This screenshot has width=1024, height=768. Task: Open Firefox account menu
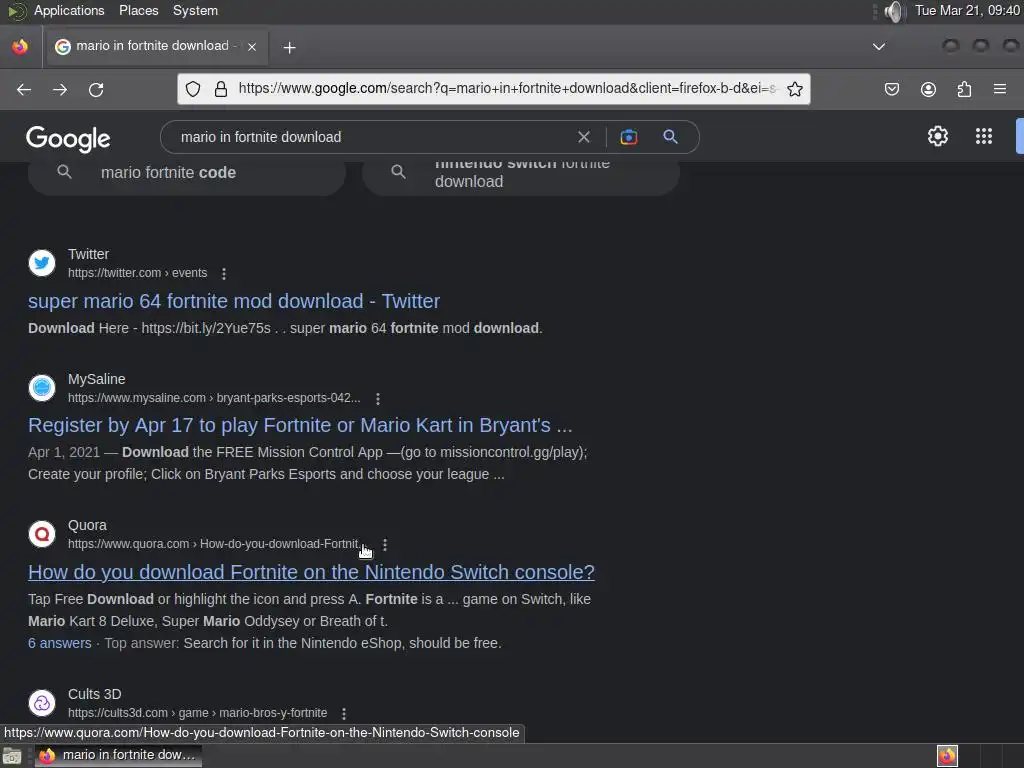[x=928, y=89]
